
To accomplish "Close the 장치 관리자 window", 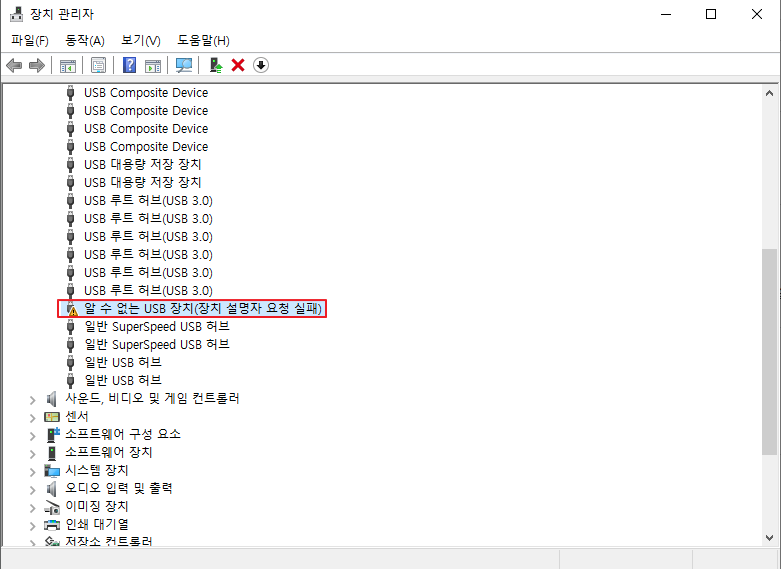I will click(x=757, y=14).
